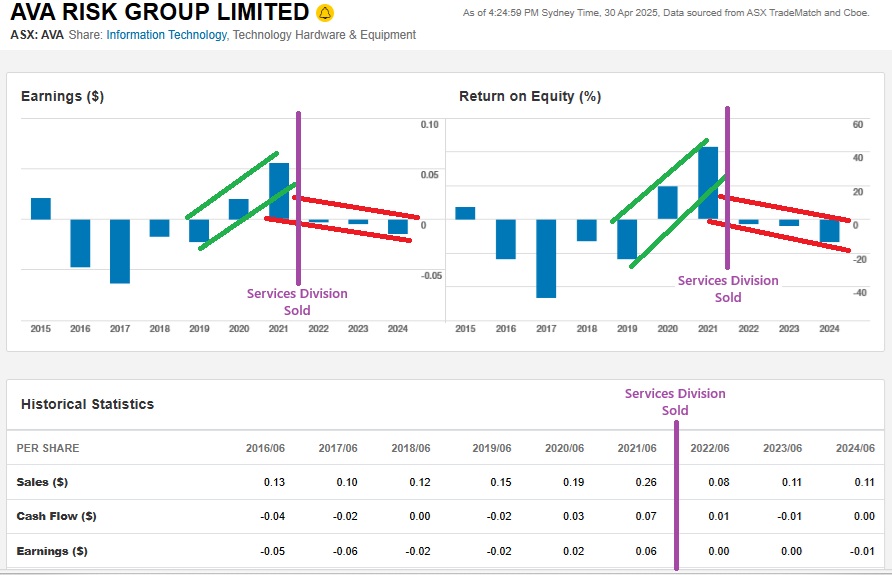Click the Sales ($) row label
Image resolution: width=892 pixels, height=575 pixels.
click(x=42, y=482)
